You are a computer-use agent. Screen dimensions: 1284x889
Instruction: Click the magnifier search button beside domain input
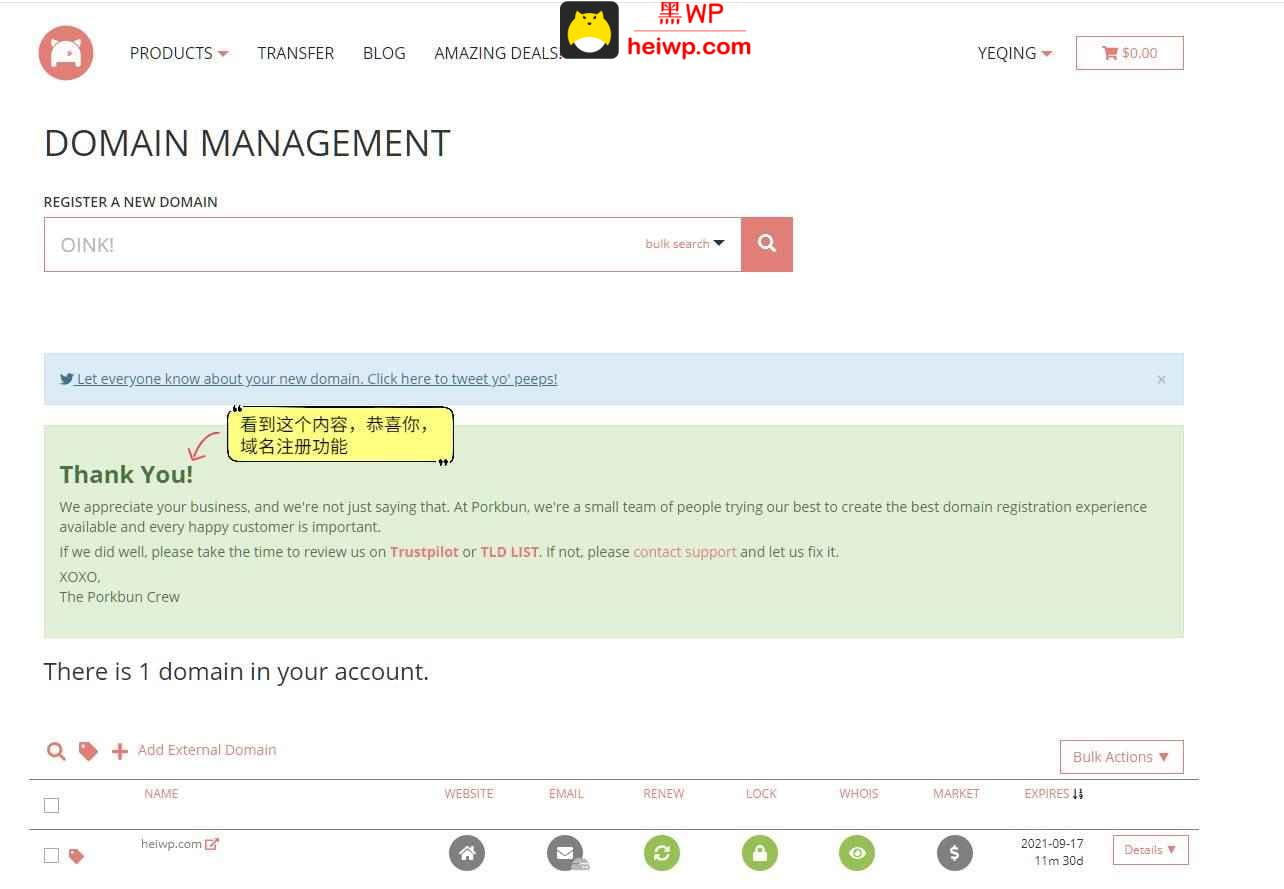(x=767, y=244)
